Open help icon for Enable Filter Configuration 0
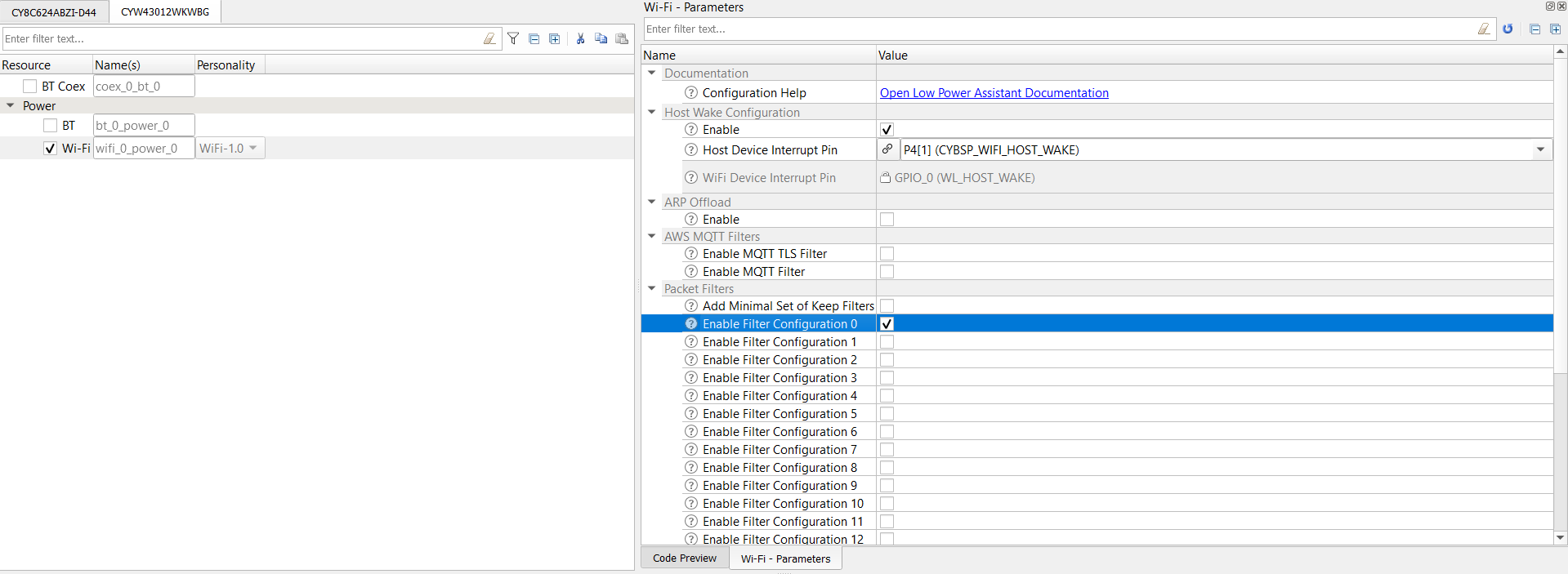 [x=691, y=323]
